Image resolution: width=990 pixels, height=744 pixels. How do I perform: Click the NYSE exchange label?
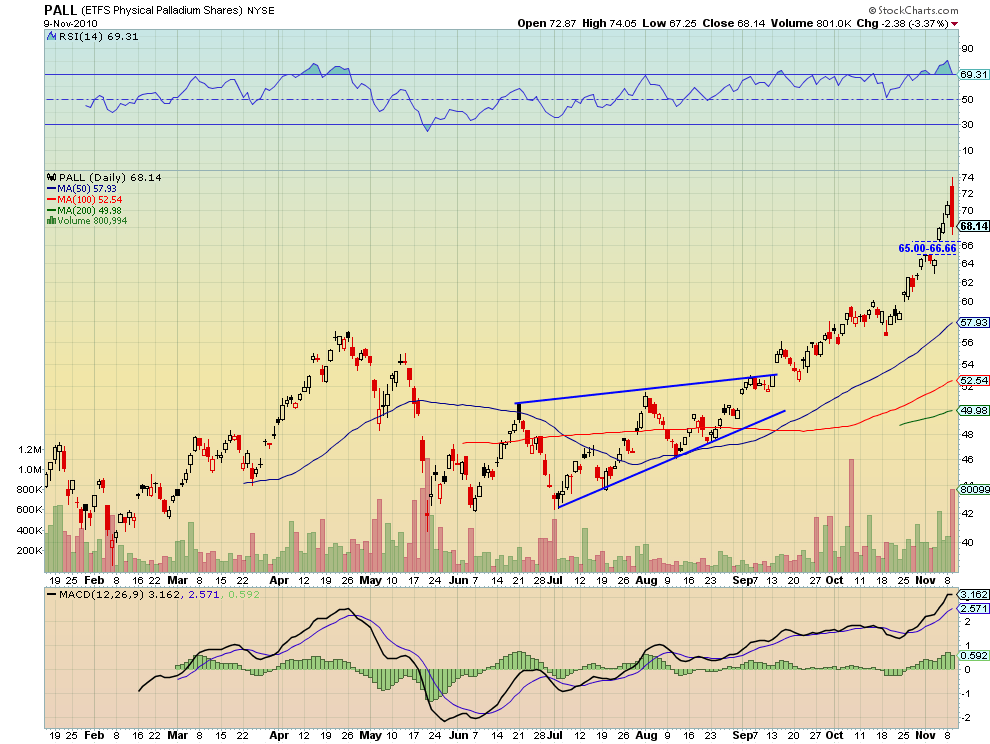point(261,11)
